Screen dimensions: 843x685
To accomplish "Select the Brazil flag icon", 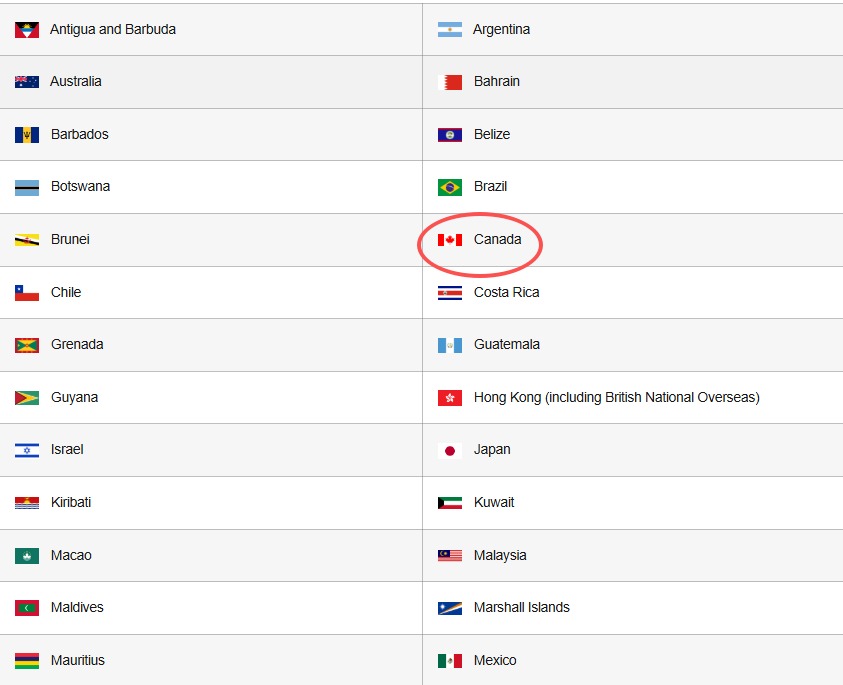I will tap(449, 187).
